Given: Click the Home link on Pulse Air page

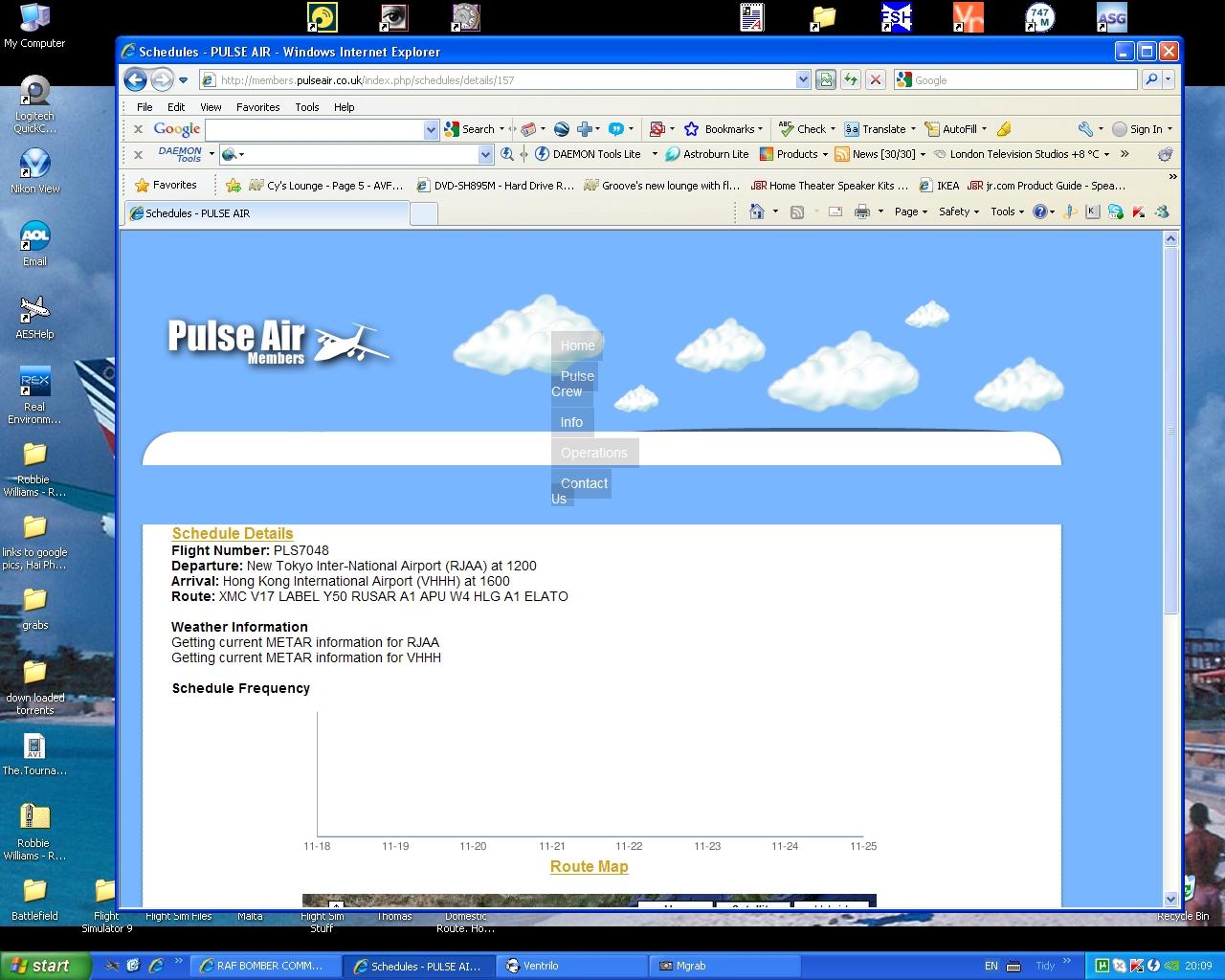Looking at the screenshot, I should click(x=577, y=345).
